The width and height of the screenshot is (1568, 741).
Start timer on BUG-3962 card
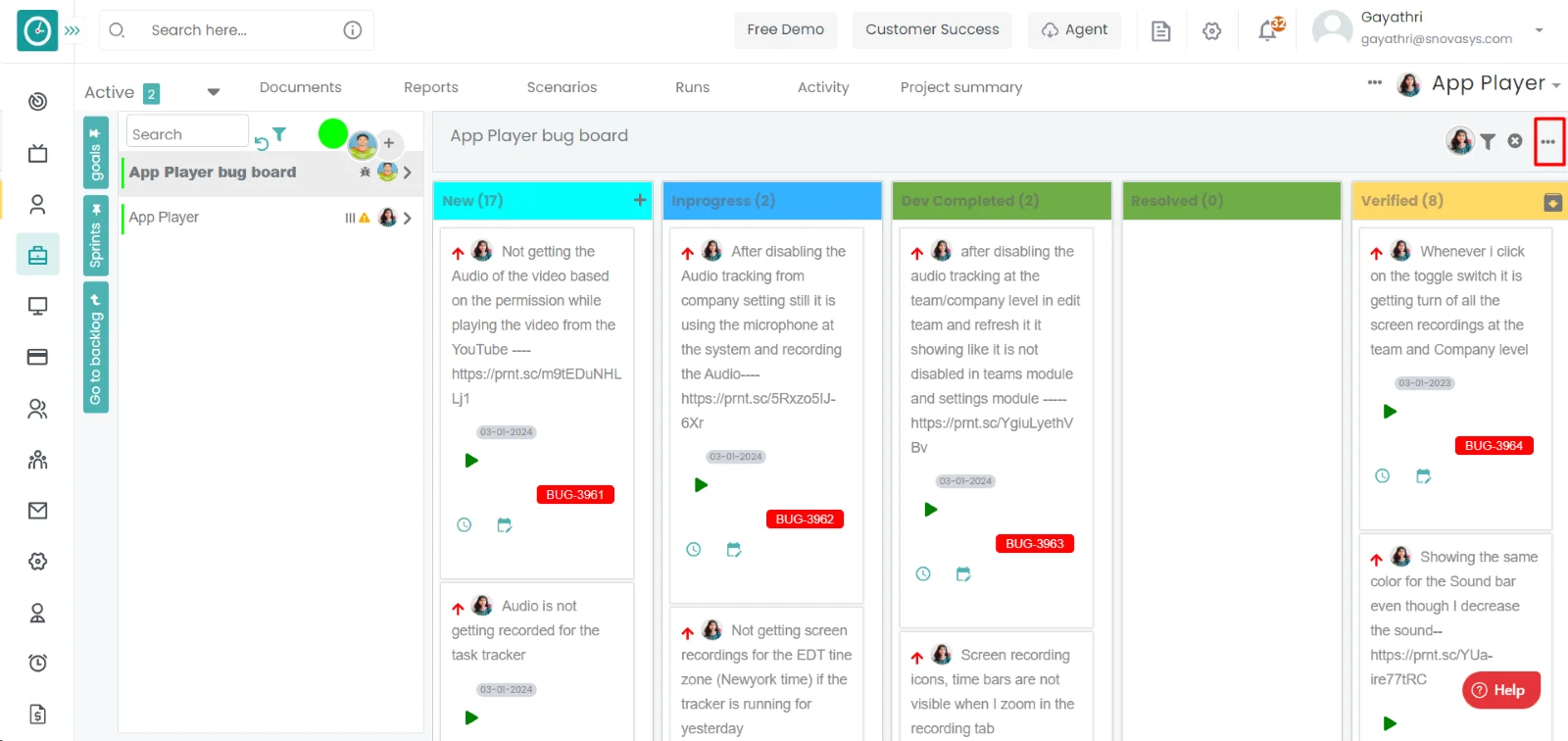(x=701, y=485)
